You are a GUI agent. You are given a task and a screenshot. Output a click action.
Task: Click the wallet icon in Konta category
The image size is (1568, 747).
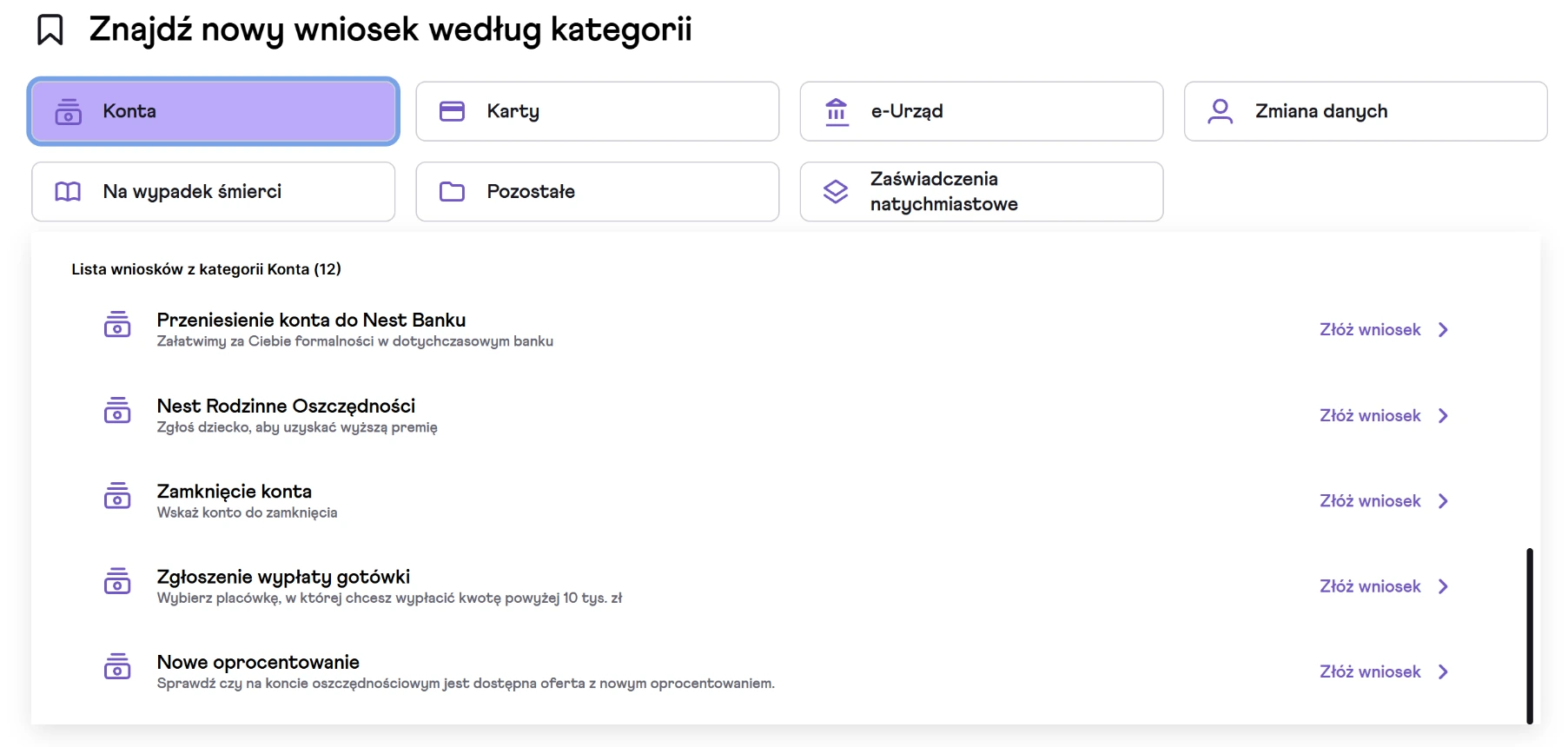click(69, 111)
